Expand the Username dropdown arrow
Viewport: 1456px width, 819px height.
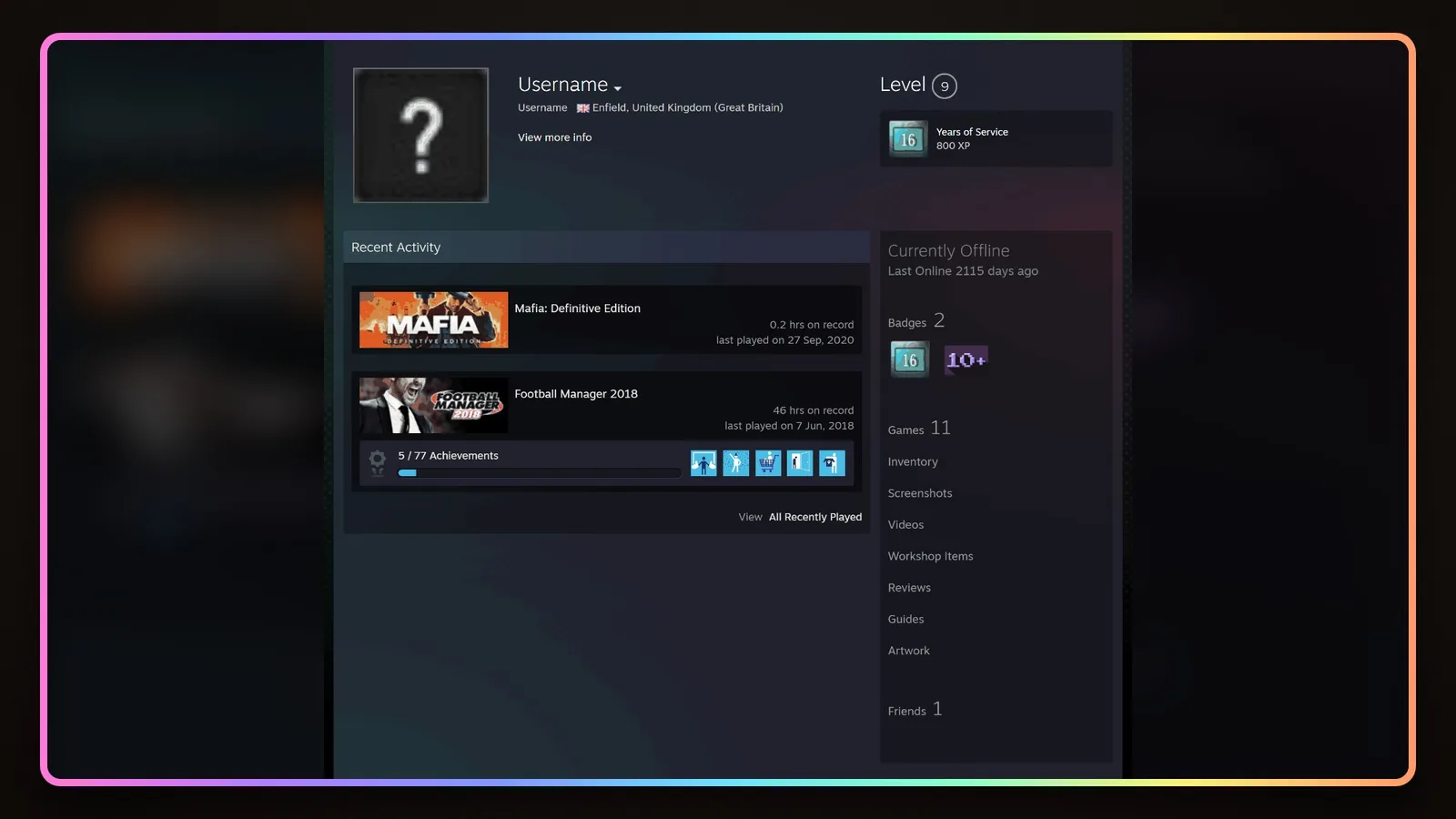click(618, 88)
